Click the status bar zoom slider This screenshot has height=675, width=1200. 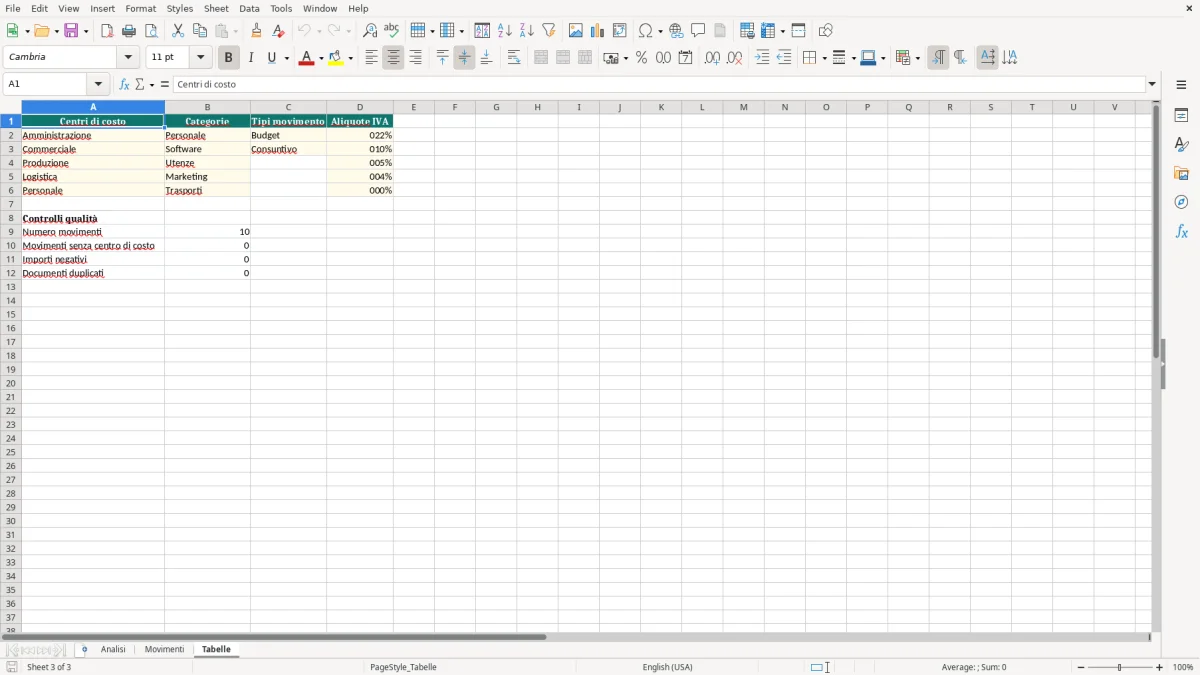(1120, 667)
